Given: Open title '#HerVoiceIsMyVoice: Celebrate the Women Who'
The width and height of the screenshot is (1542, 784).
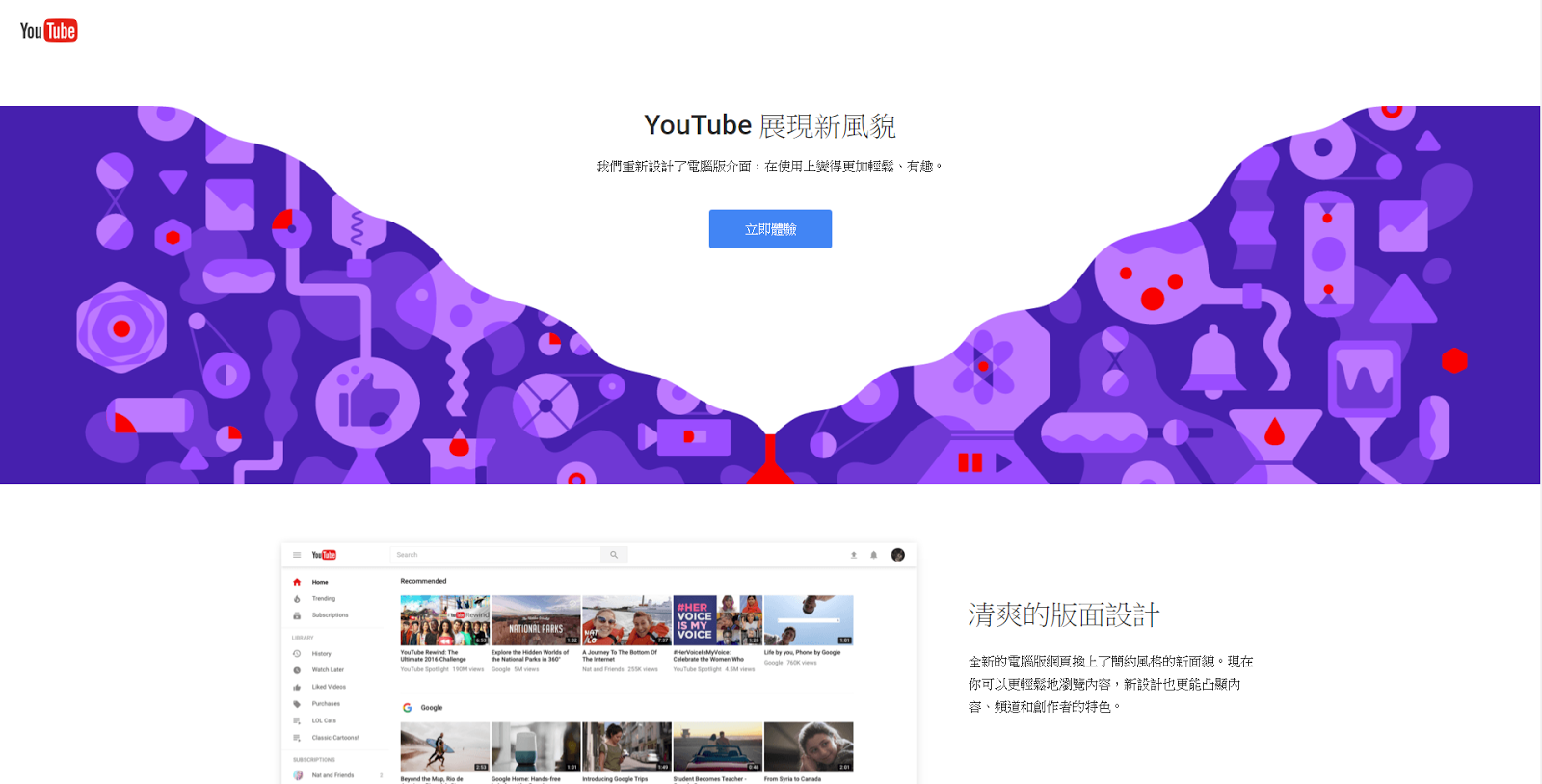Looking at the screenshot, I should click(x=708, y=656).
